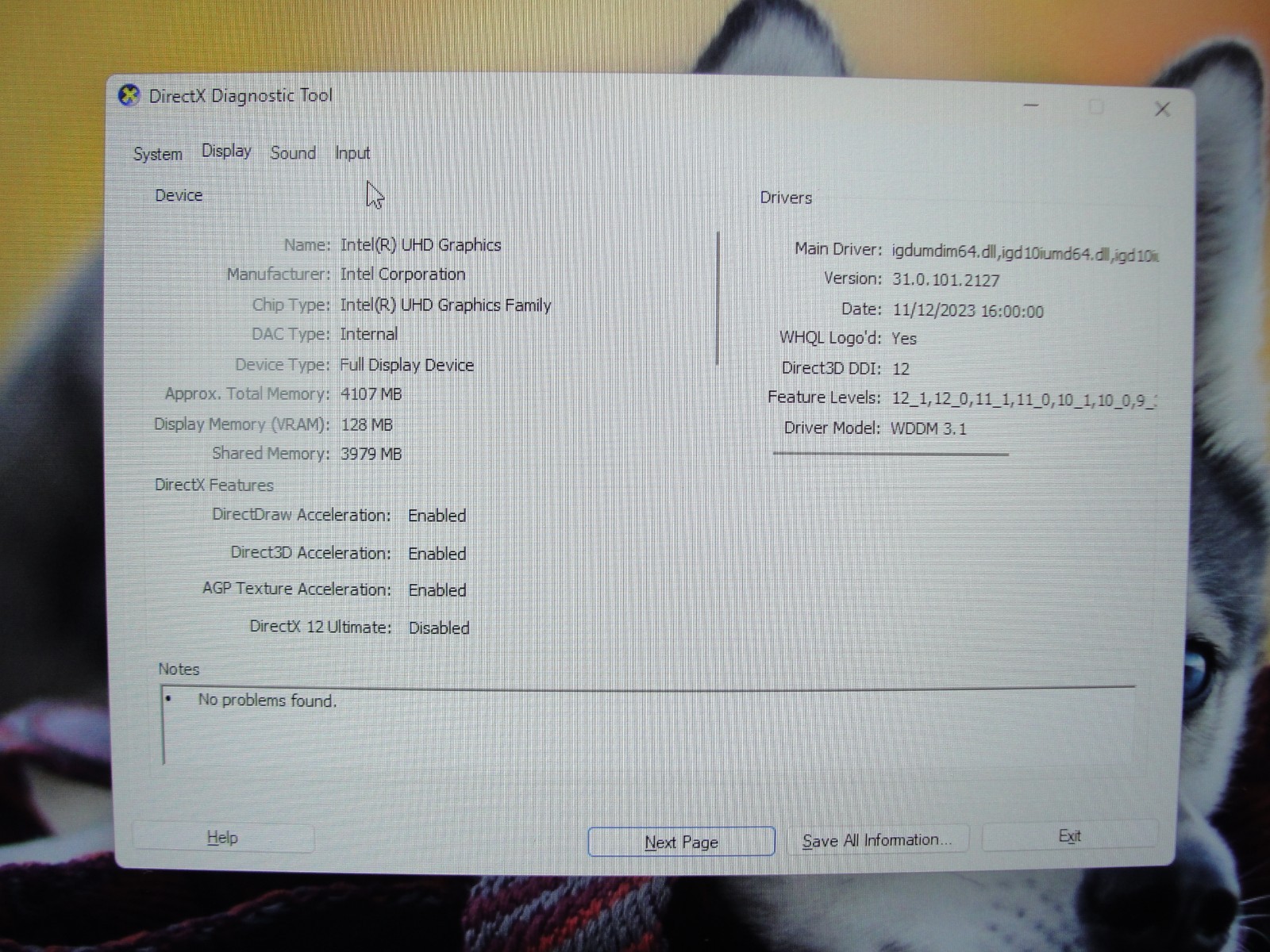The image size is (1270, 952).
Task: Minimize the DirectX Diagnostic Tool window
Action: tap(1031, 106)
